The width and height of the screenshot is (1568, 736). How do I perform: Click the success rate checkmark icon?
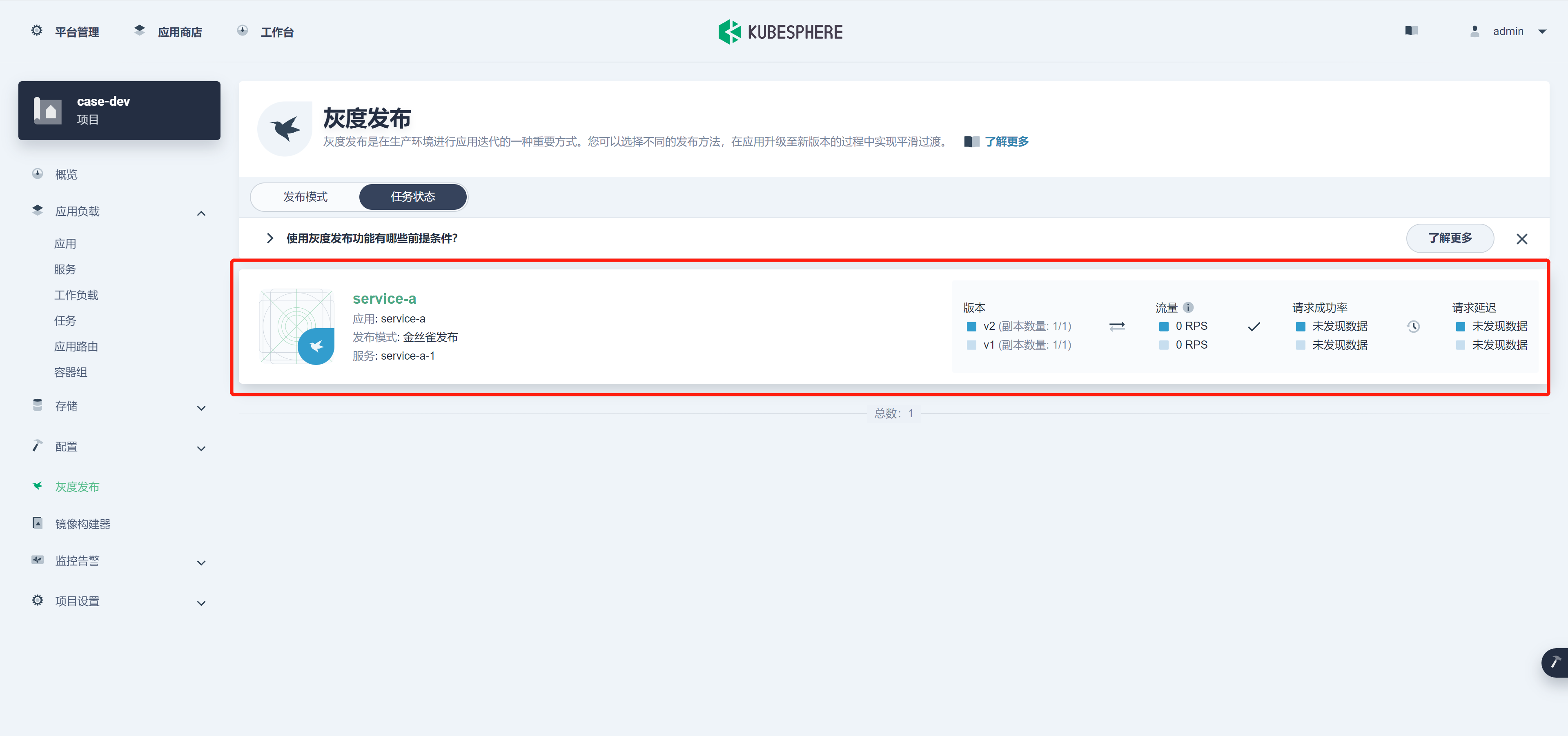1254,327
